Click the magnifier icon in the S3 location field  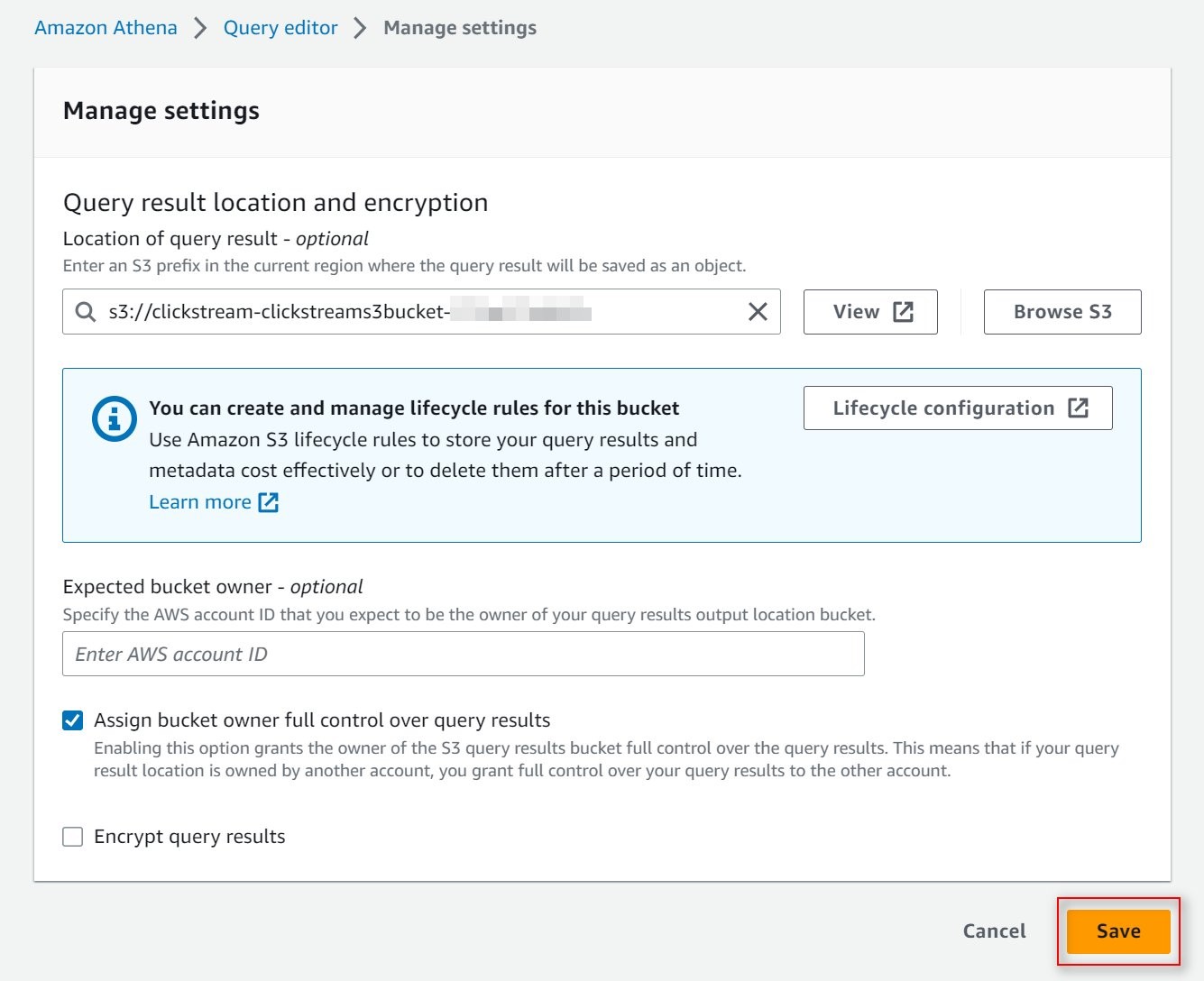(86, 312)
